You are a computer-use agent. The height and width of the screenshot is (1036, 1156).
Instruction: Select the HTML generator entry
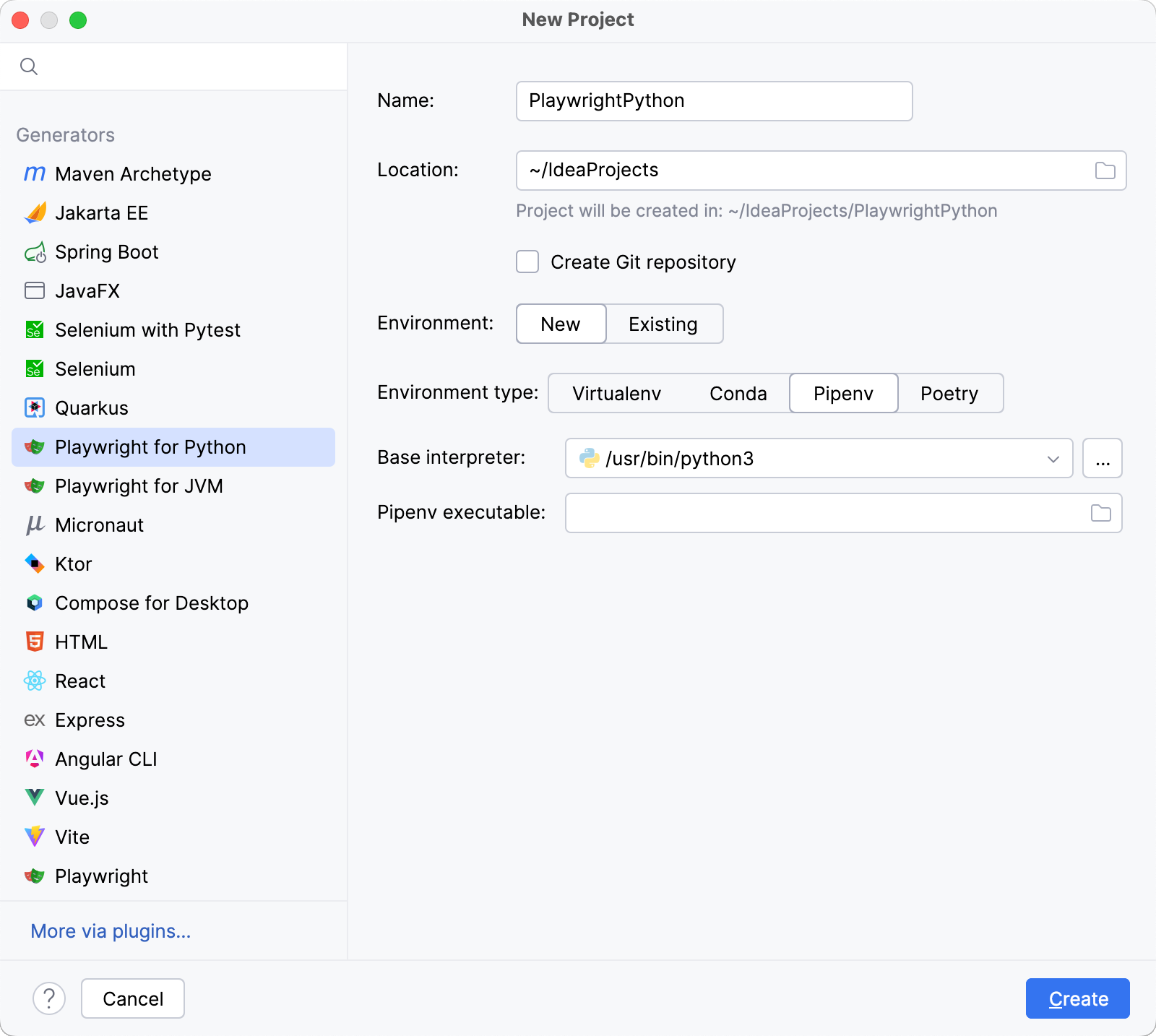click(81, 642)
